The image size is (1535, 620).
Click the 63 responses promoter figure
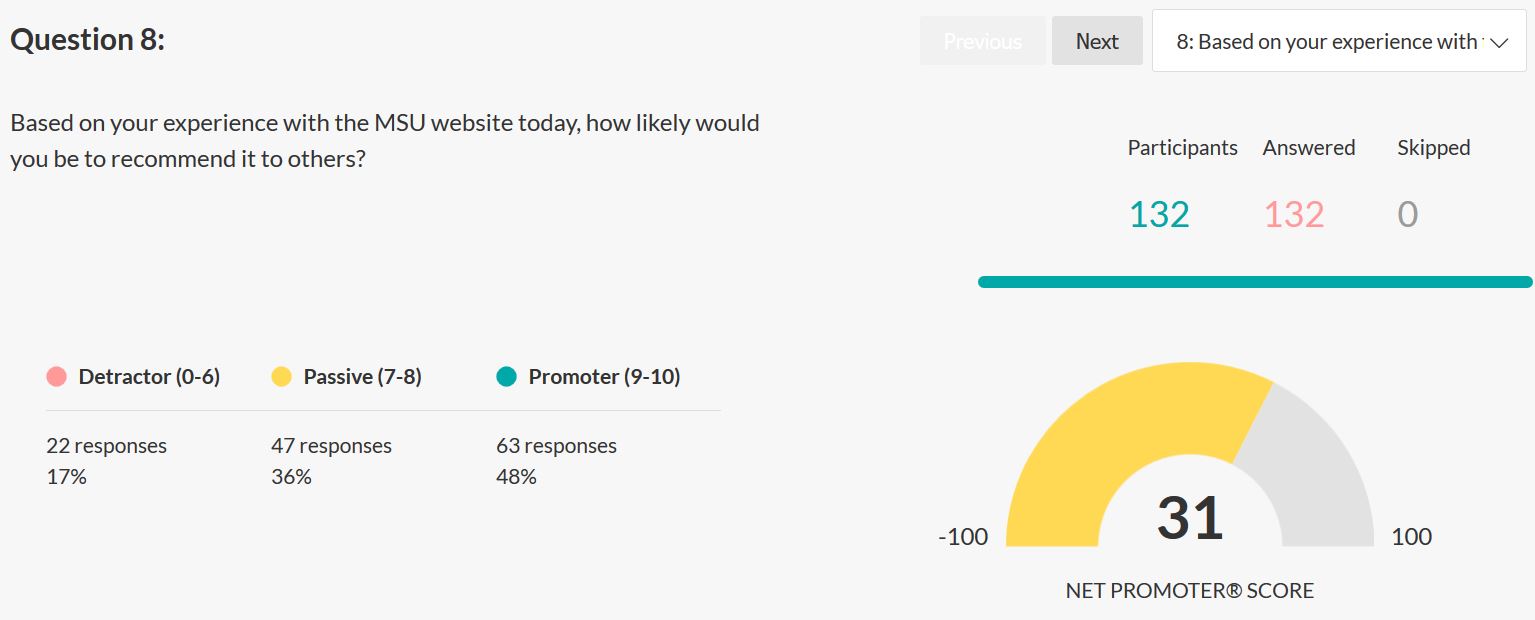click(x=556, y=446)
